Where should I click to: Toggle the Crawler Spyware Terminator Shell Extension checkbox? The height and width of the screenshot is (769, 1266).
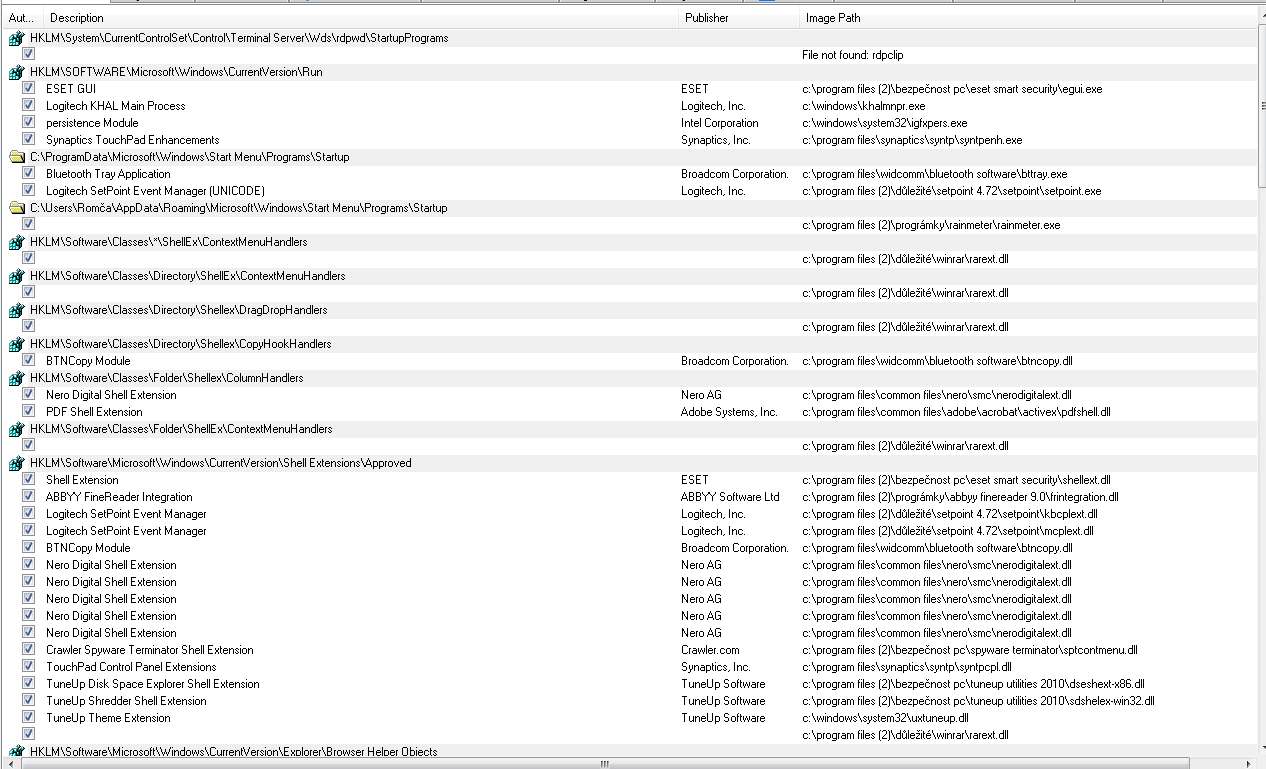[29, 650]
